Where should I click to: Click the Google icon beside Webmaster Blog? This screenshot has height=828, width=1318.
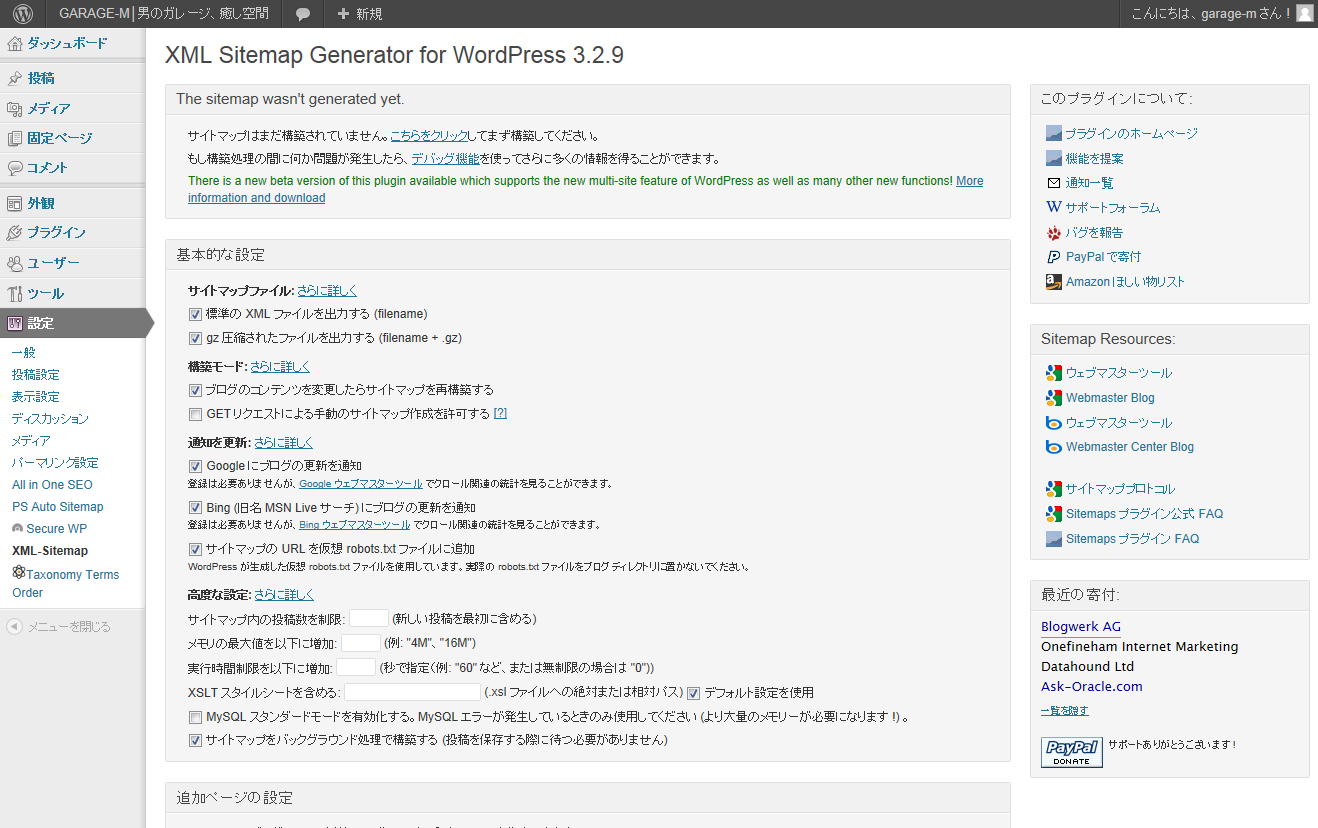tap(1054, 398)
